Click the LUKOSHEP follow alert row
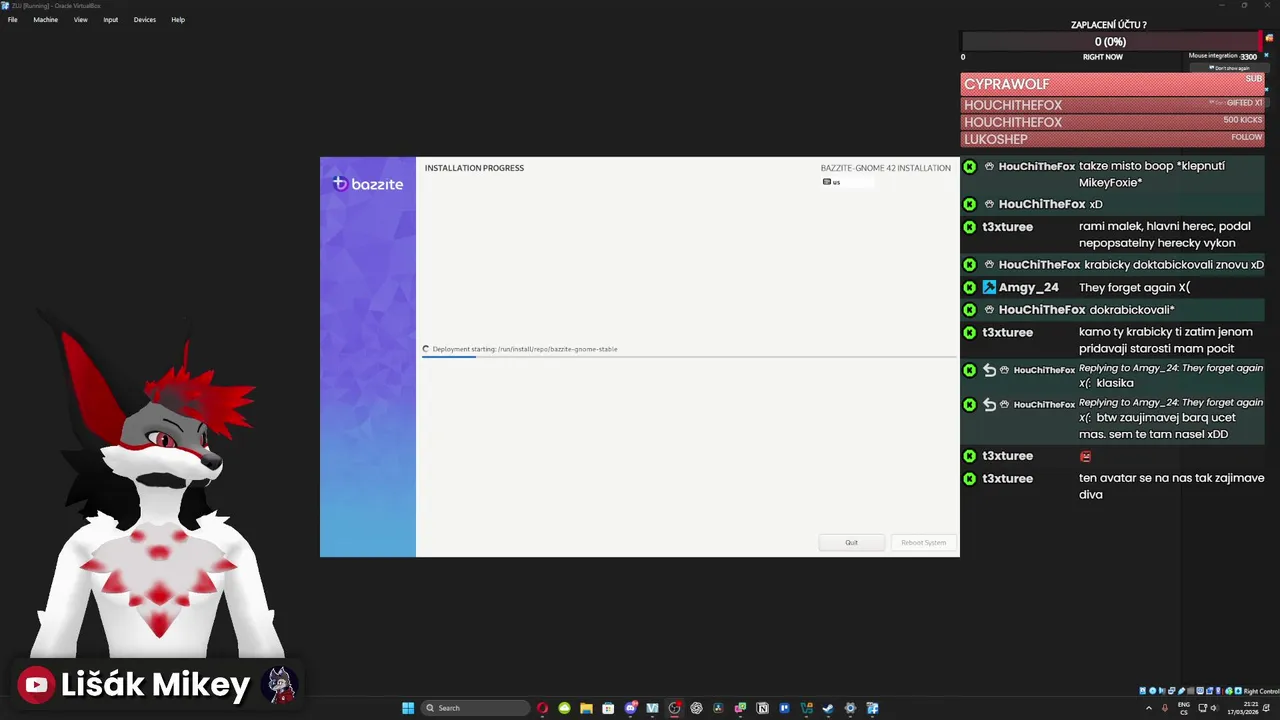Screen dimensions: 1280x720 pyautogui.click(x=1112, y=139)
